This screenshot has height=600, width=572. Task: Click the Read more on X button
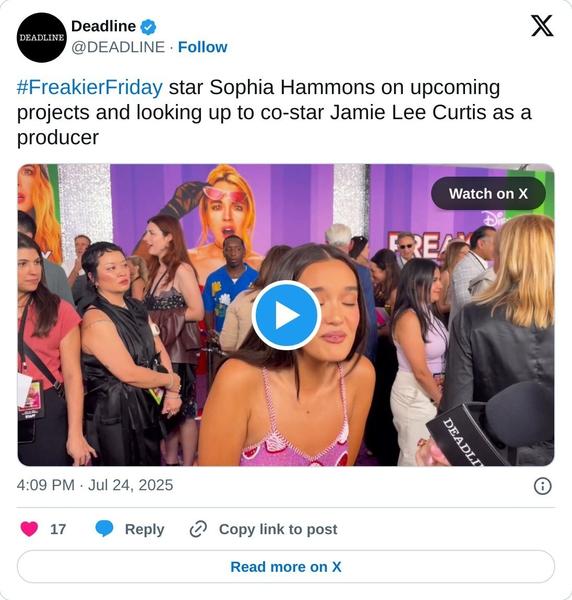click(286, 567)
